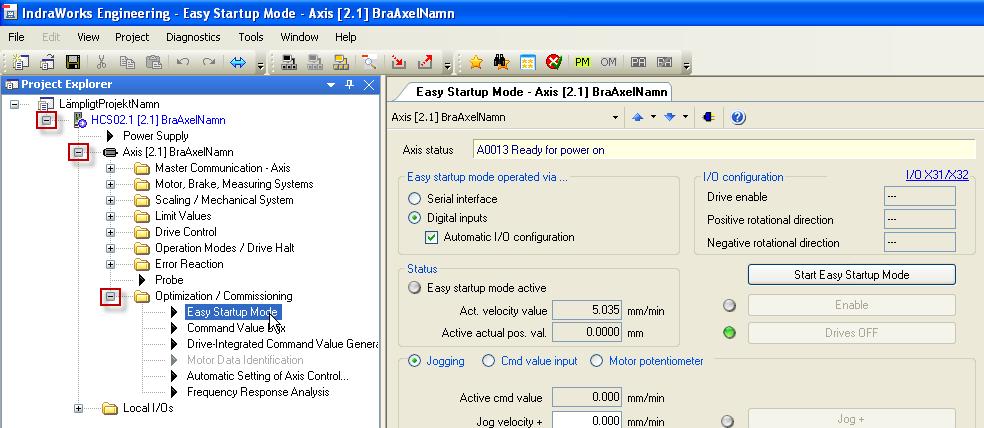The image size is (984, 428).
Task: Expand Master Communication - Axis folder
Action: pos(110,168)
